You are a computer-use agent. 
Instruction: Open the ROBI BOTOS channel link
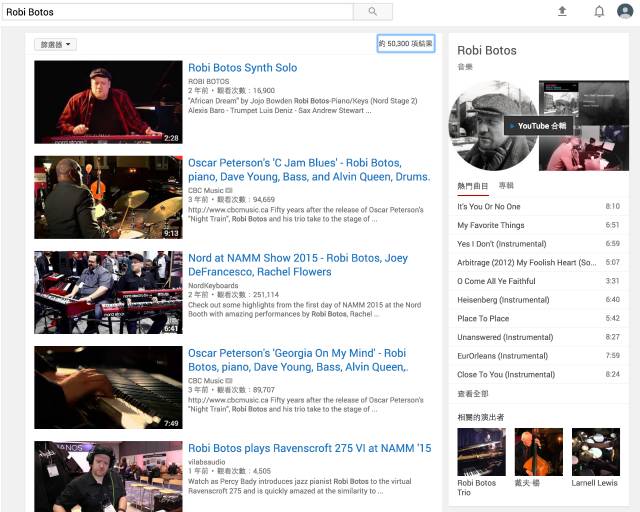coord(209,81)
